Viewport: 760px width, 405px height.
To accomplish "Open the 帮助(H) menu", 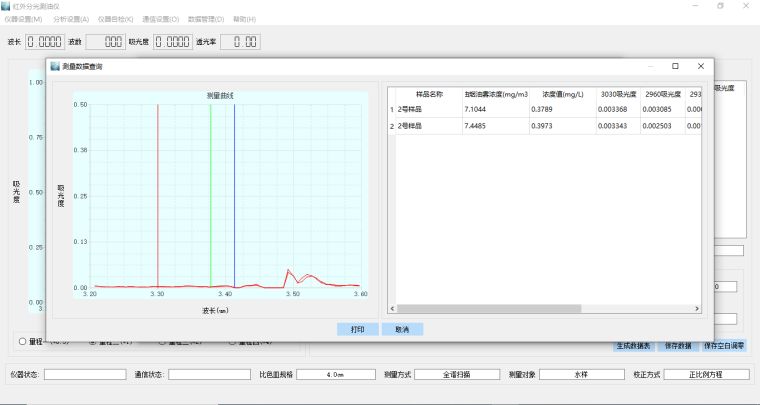I will point(244,19).
